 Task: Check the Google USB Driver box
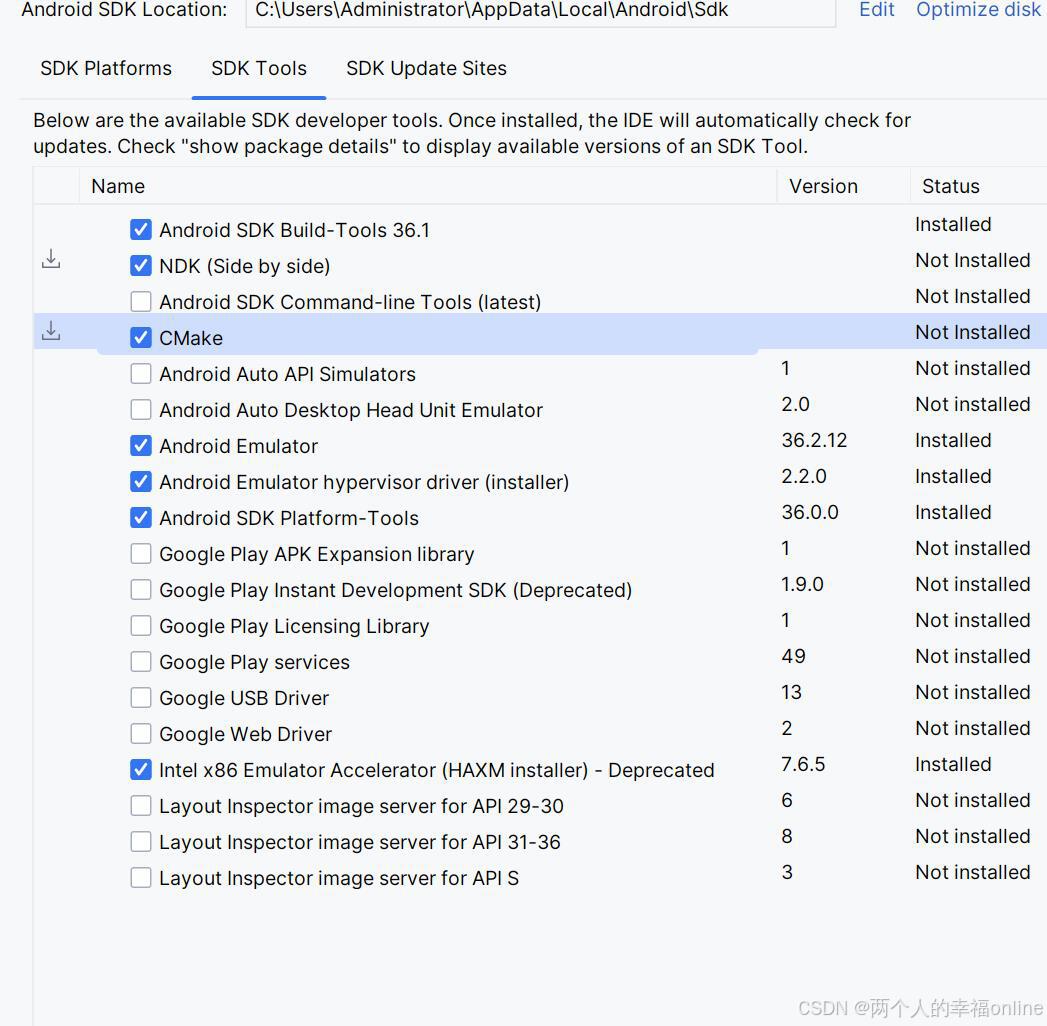pos(141,698)
